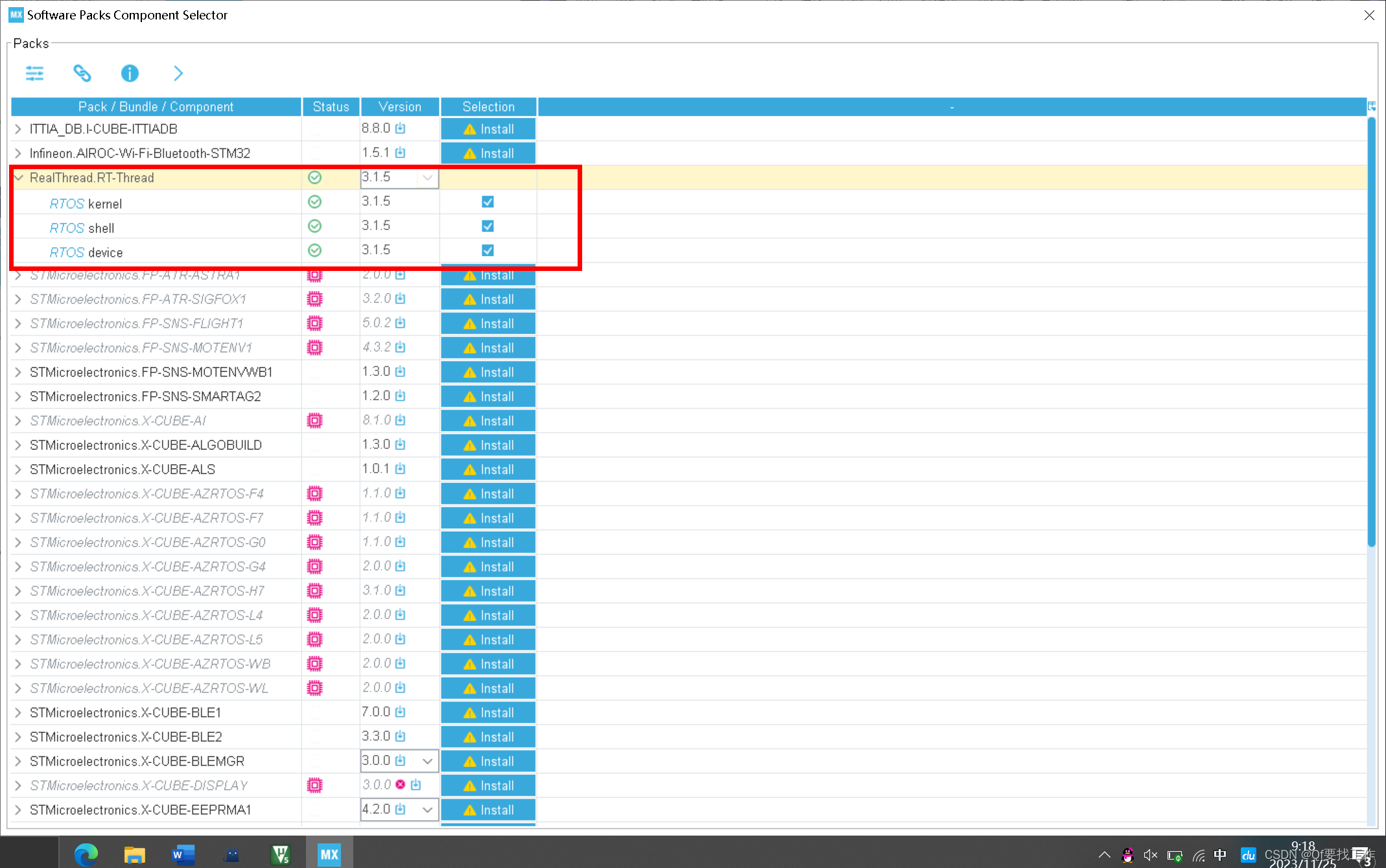Click the green status check for RealThread.RT-Thread
1386x868 pixels.
(314, 178)
